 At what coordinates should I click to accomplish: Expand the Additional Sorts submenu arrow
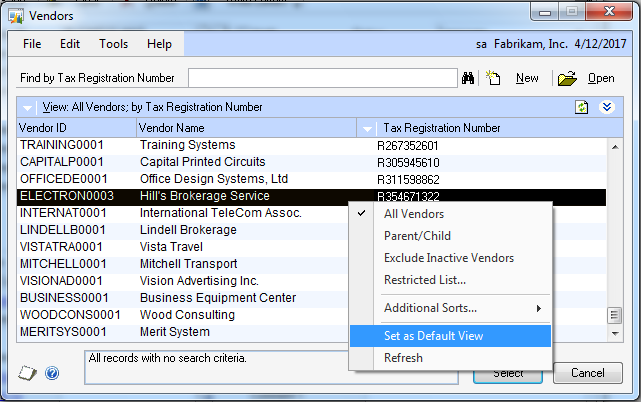click(x=539, y=308)
